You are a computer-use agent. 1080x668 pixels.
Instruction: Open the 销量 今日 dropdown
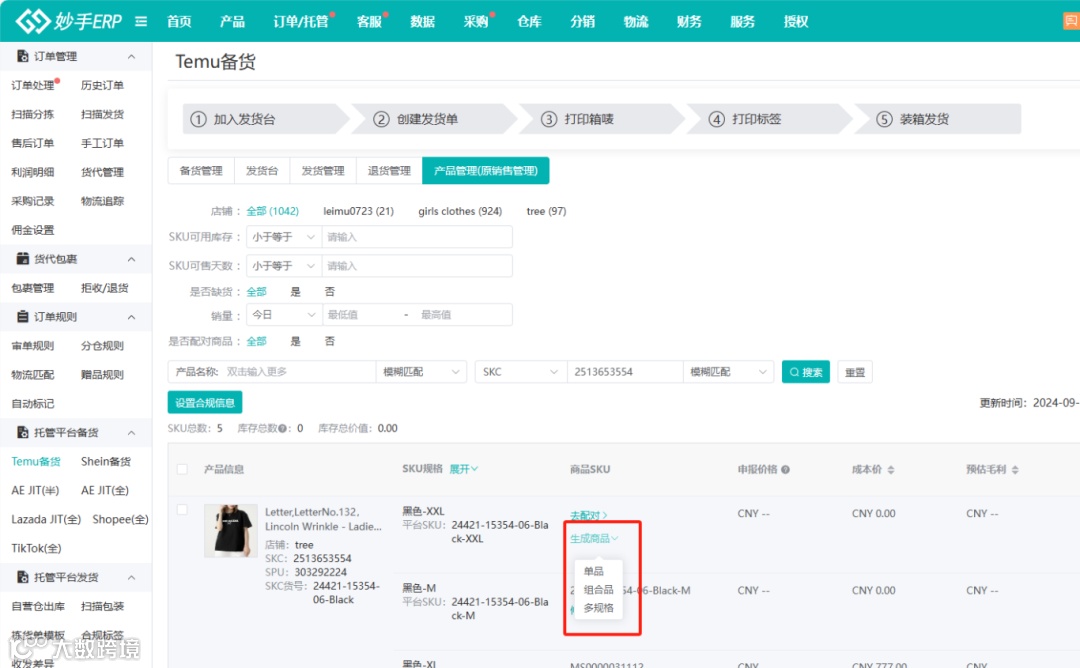[284, 315]
